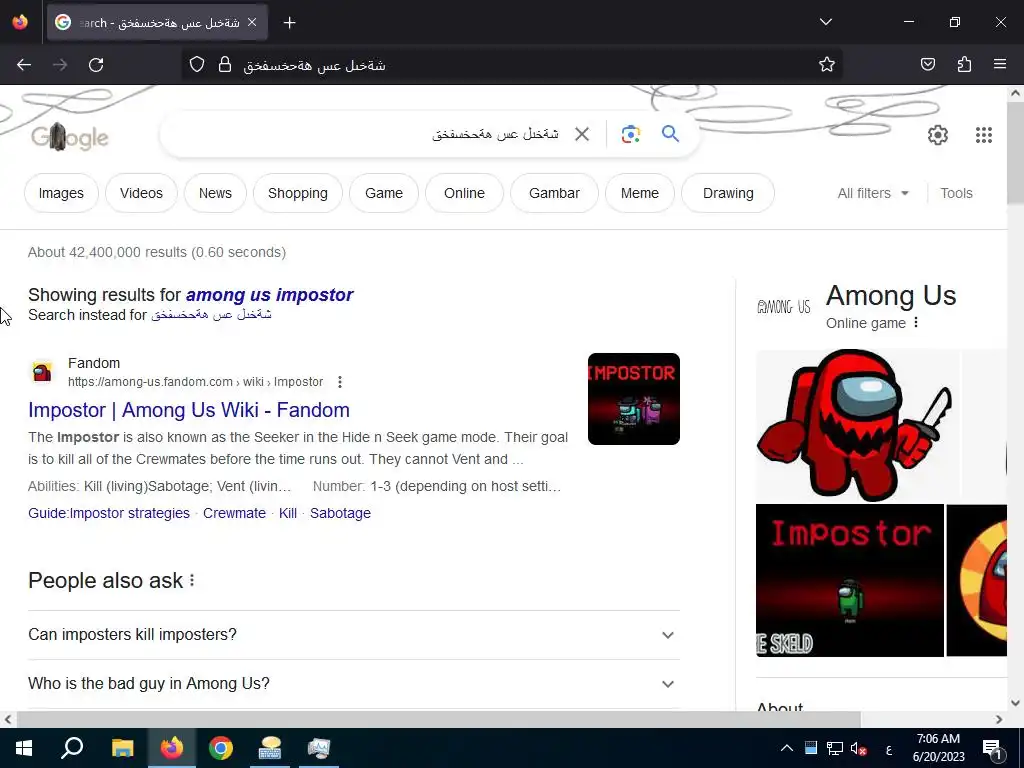Screen dimensions: 1024x768
Task: Clear the search box with the X
Action: pos(581,135)
